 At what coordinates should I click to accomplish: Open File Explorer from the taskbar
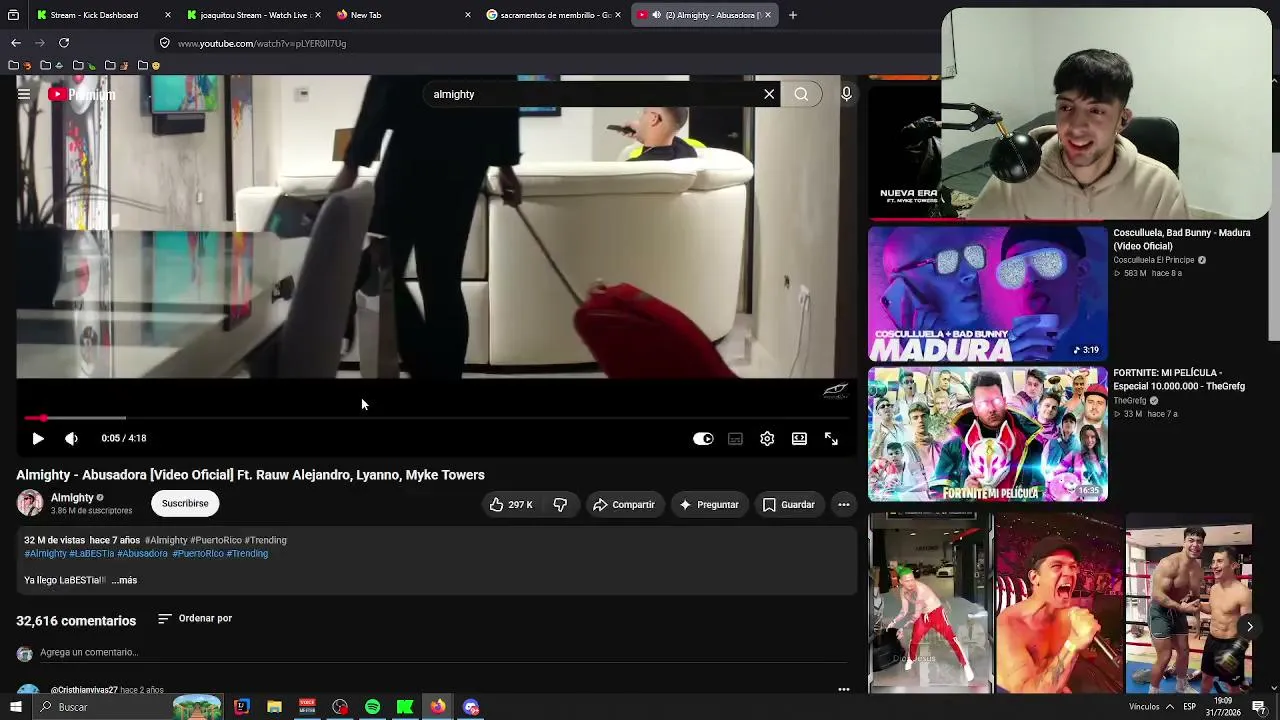(x=274, y=707)
